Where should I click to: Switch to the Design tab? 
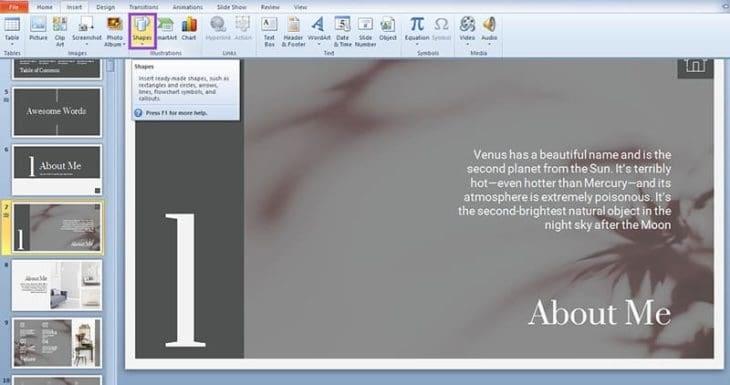105,7
